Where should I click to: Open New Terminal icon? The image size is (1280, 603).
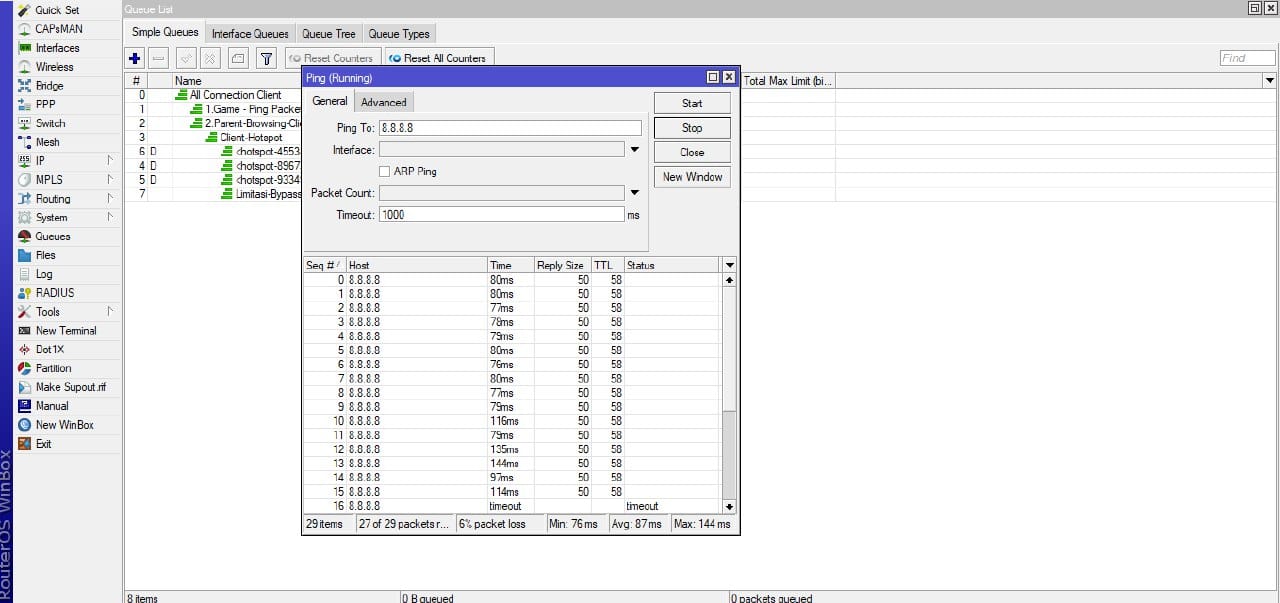25,331
